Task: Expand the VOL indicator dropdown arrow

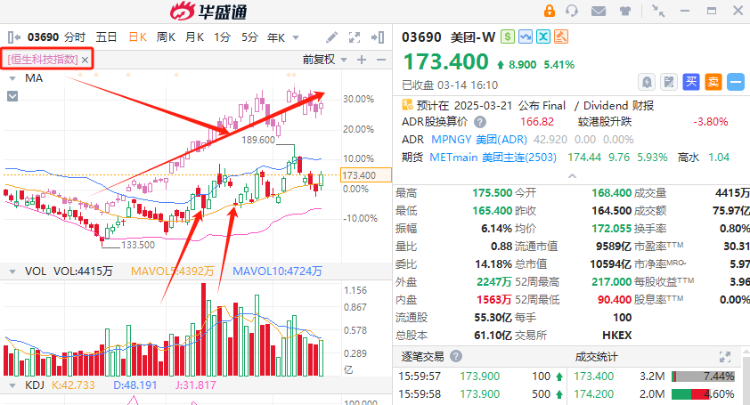Action: click(12, 272)
